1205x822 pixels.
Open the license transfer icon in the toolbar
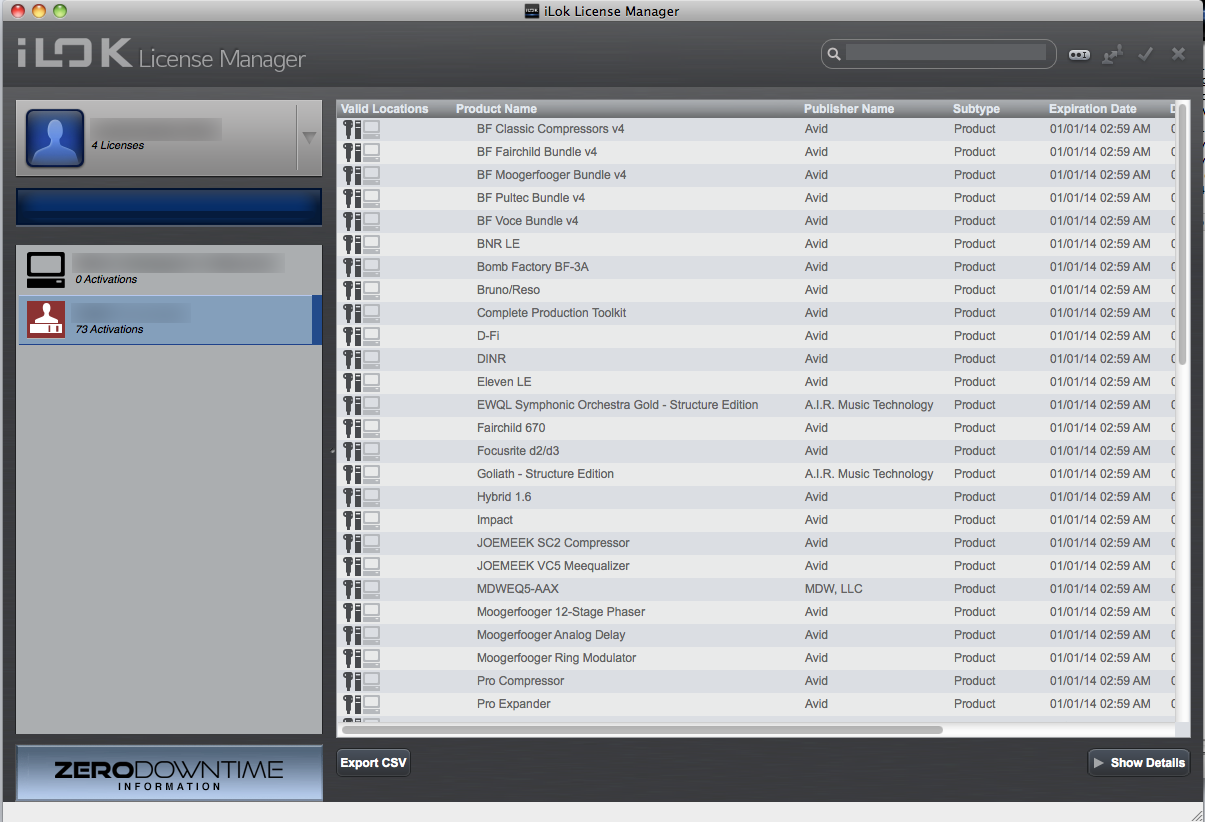1112,54
